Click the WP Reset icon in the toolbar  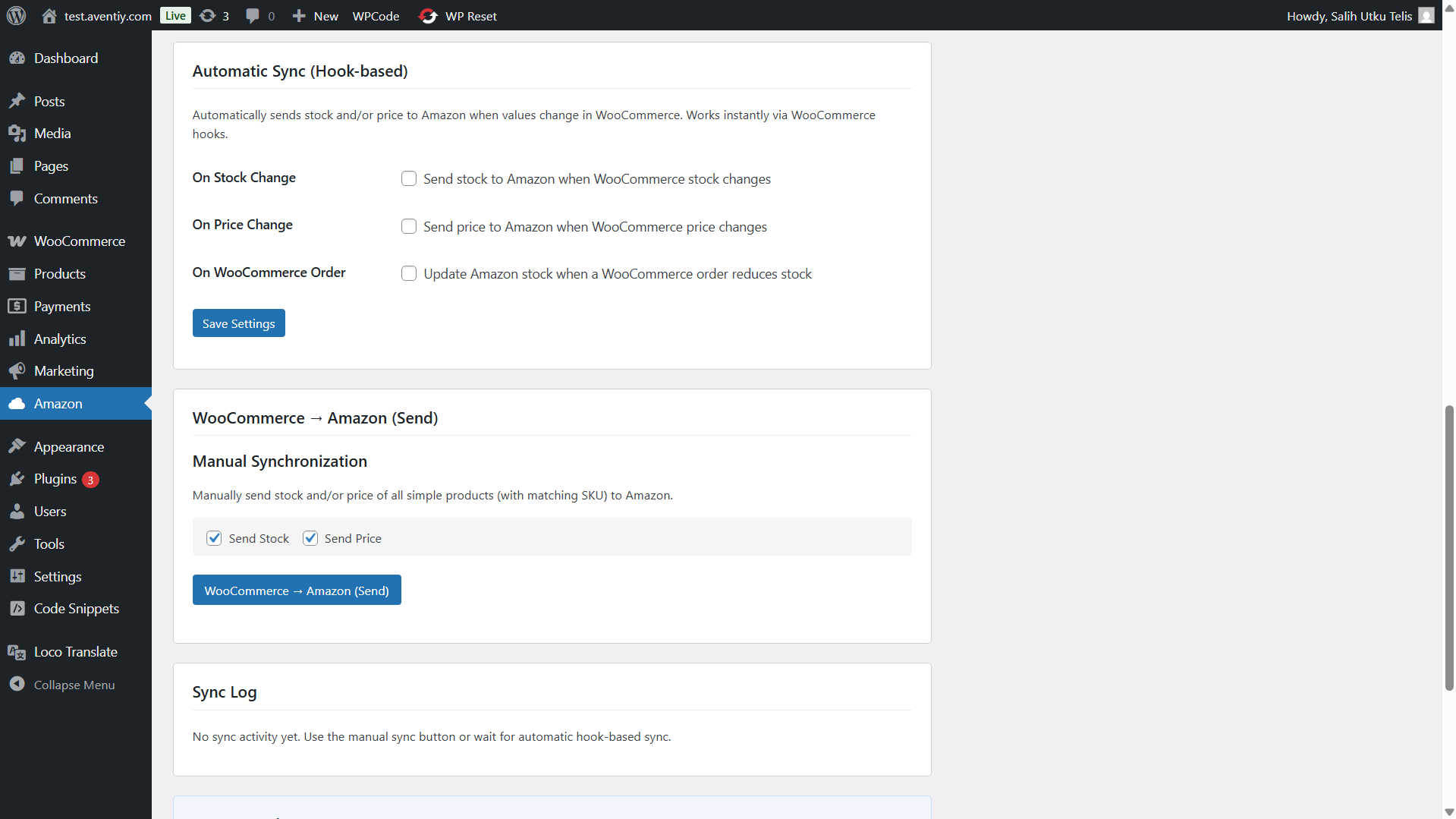coord(428,15)
